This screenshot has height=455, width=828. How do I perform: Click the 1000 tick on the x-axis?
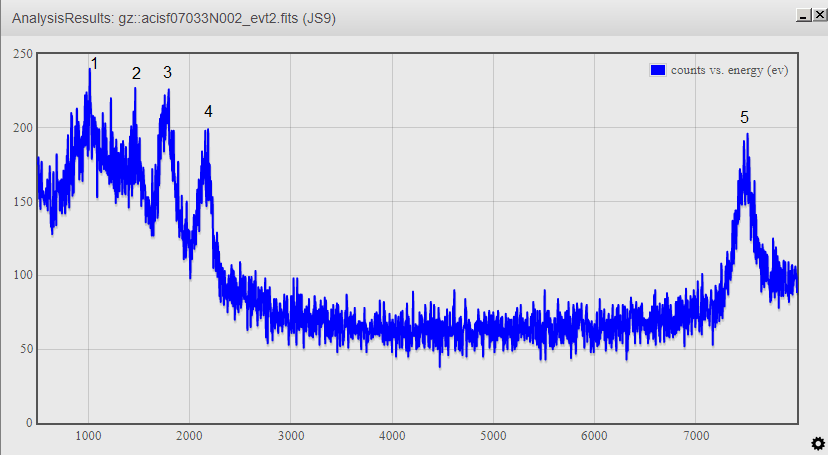point(89,435)
